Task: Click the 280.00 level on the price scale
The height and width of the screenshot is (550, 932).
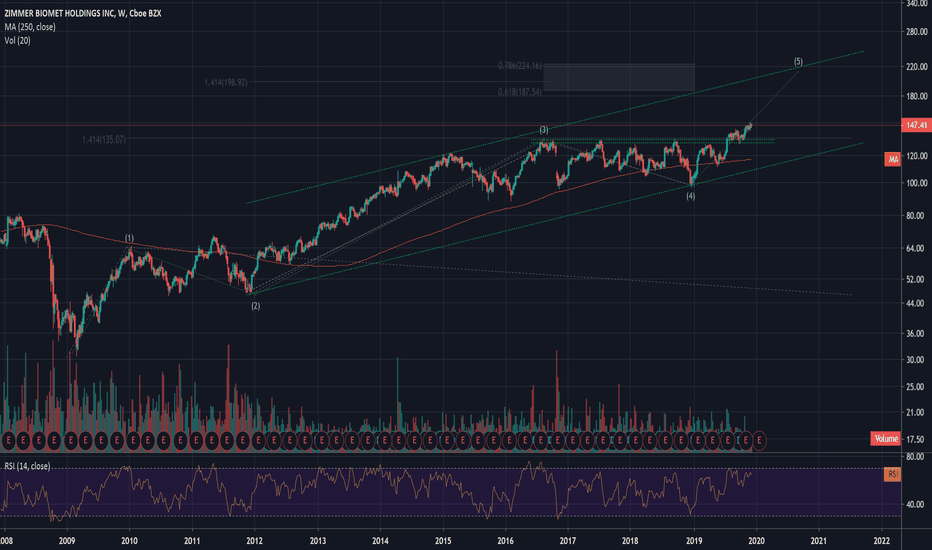Action: tap(917, 32)
